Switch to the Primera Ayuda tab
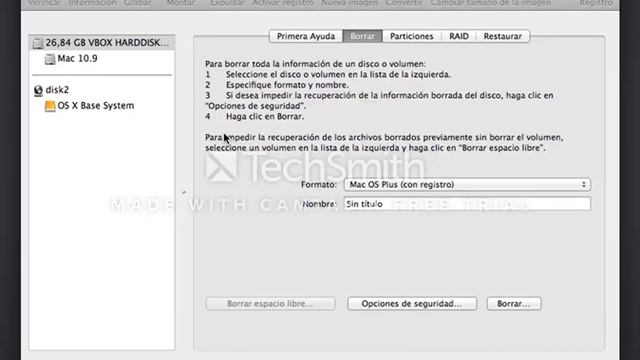 point(306,36)
